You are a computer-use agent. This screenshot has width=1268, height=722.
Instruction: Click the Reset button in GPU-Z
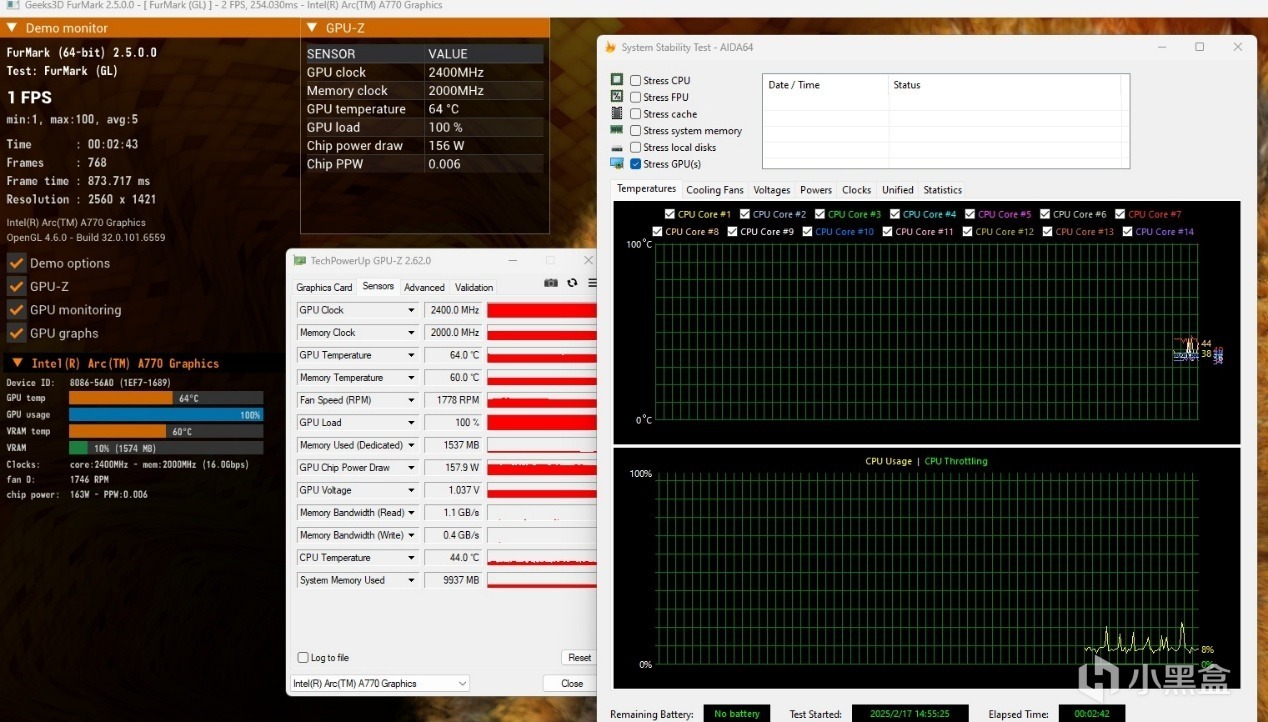[580, 658]
